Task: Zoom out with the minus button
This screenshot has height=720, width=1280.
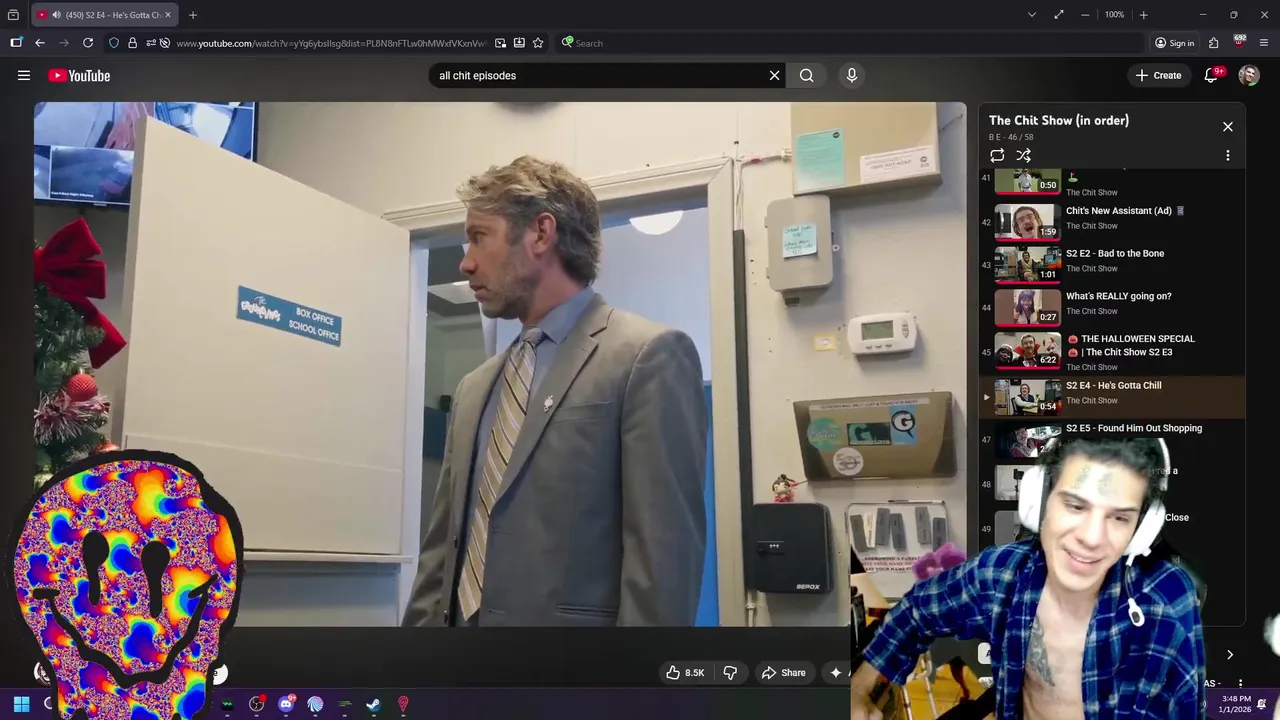Action: (1085, 15)
